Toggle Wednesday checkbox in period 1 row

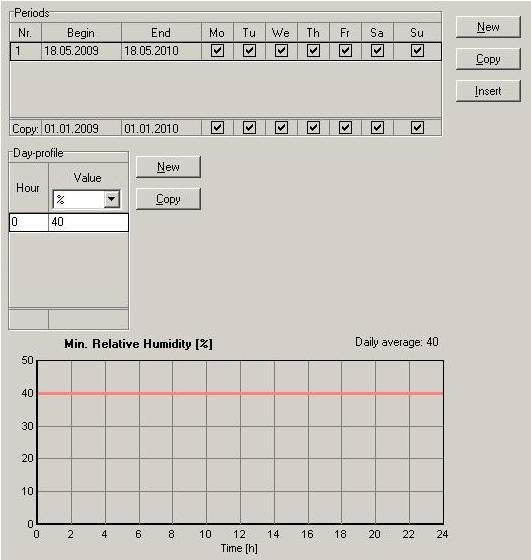pyautogui.click(x=281, y=51)
